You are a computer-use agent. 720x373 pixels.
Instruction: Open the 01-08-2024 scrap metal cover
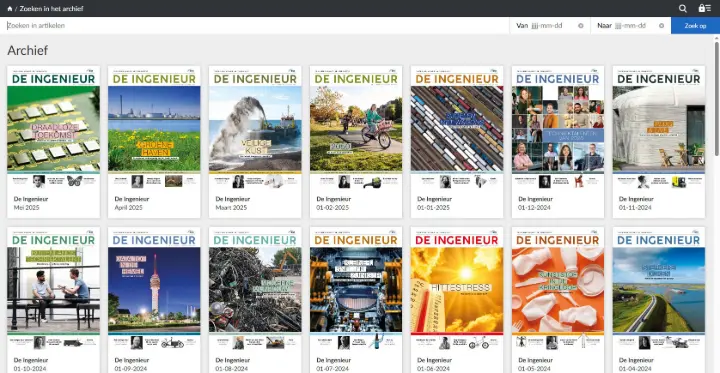255,288
